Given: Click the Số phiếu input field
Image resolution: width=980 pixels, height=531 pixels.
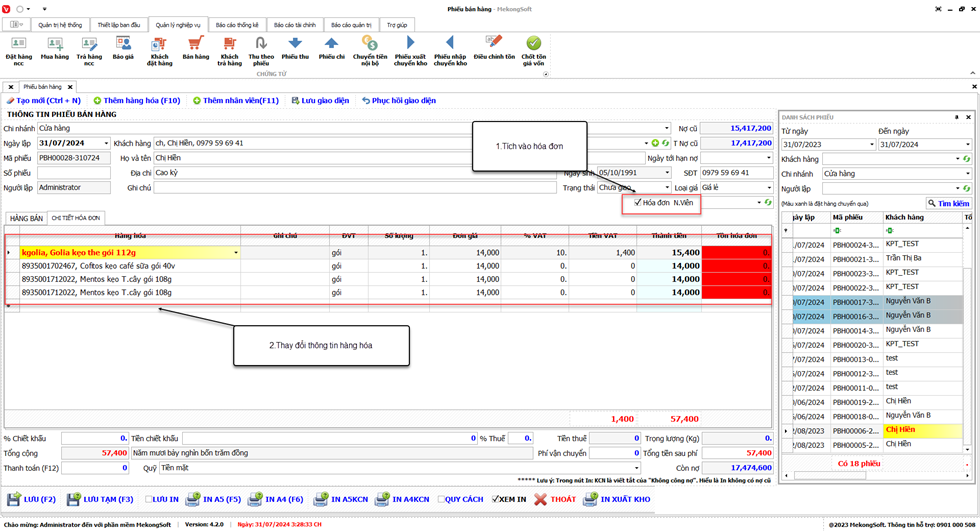Looking at the screenshot, I should (73, 173).
